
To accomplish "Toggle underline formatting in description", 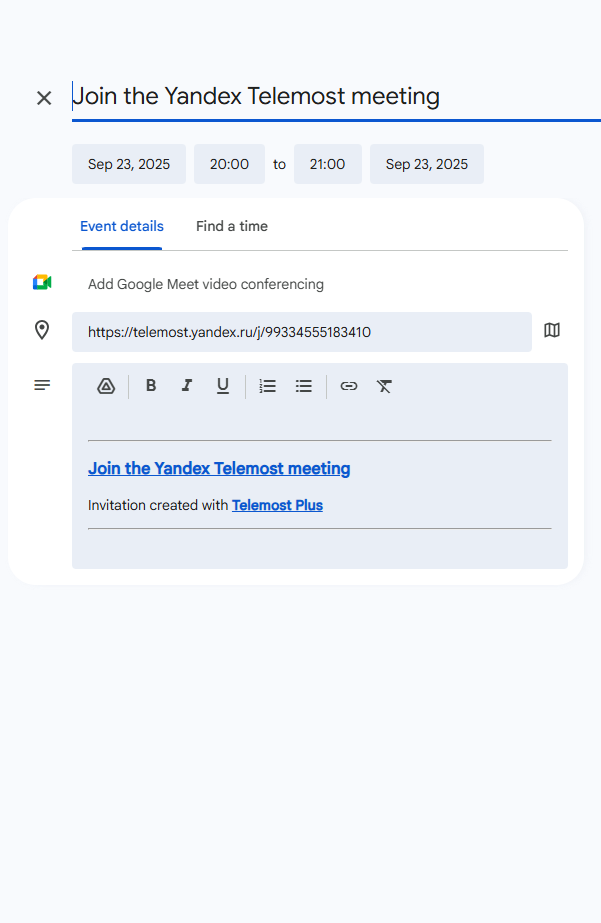I will click(223, 386).
